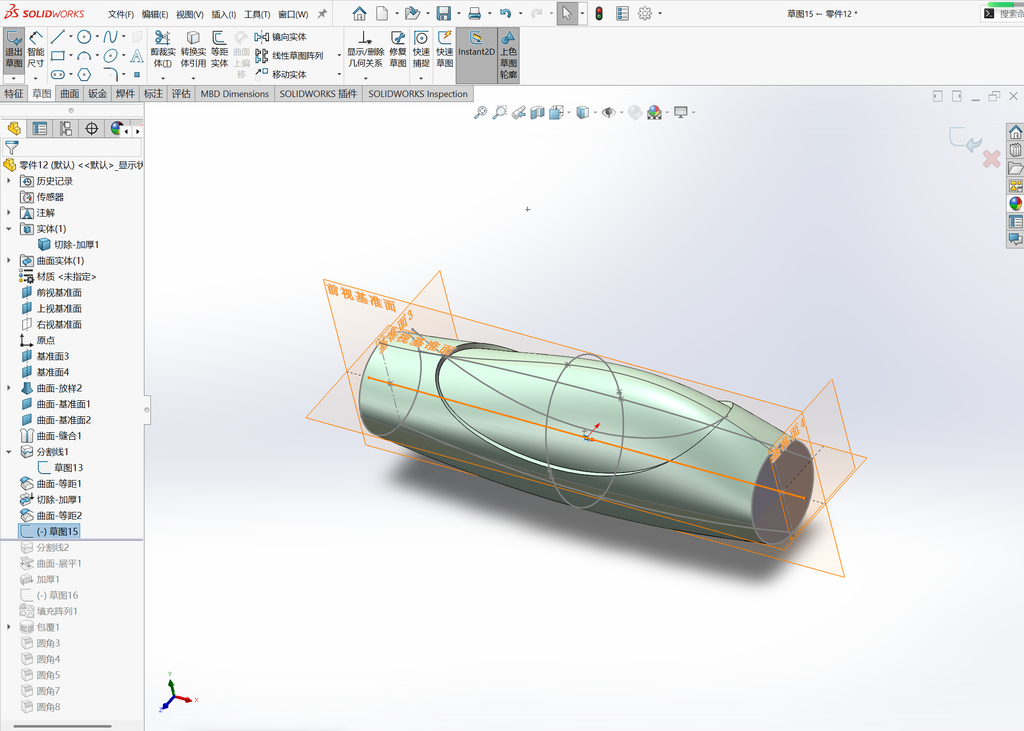Switch to the 曲面 tab
Viewport: 1024px width, 731px height.
click(70, 93)
